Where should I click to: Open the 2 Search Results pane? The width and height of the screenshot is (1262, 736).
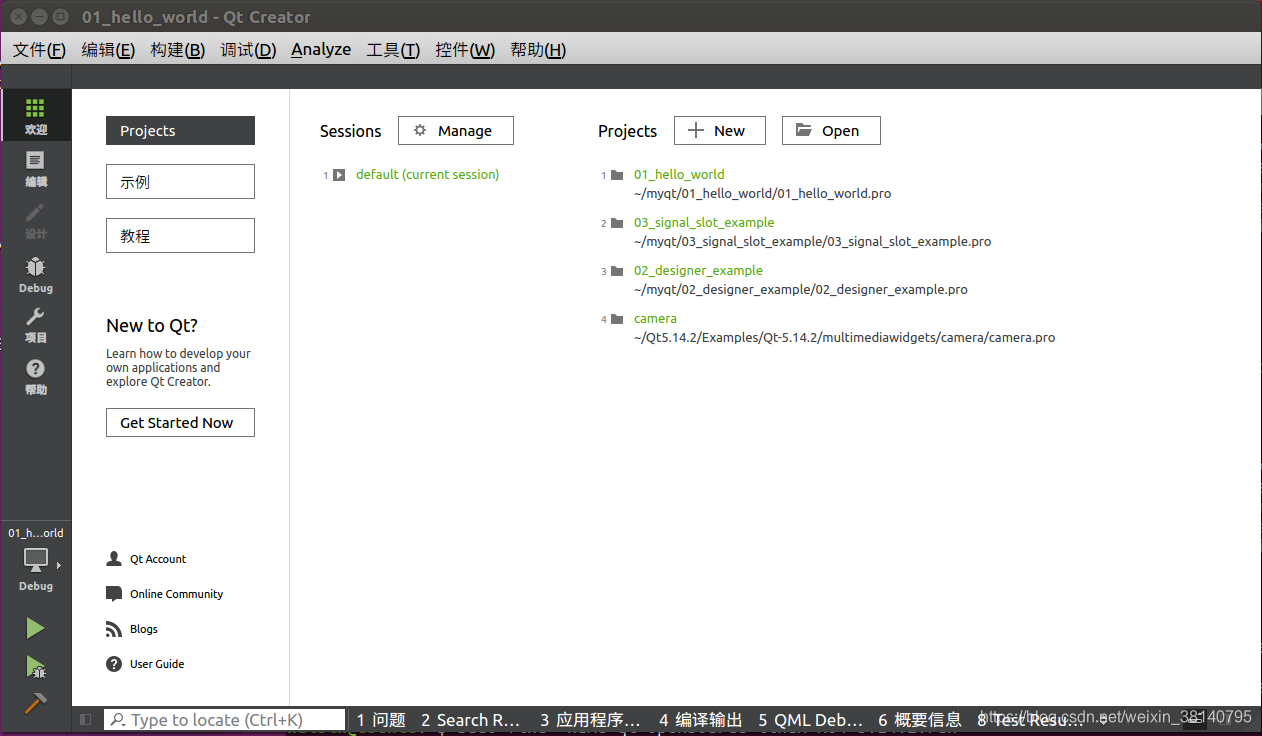[470, 720]
